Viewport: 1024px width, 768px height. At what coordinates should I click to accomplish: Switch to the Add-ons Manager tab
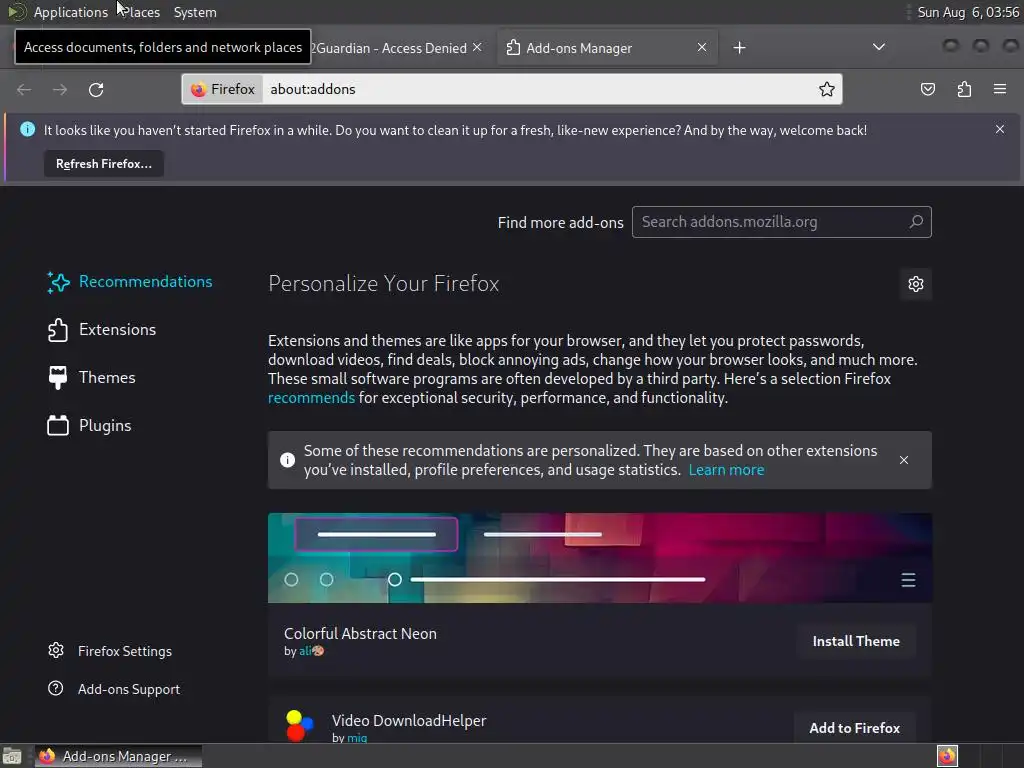607,48
